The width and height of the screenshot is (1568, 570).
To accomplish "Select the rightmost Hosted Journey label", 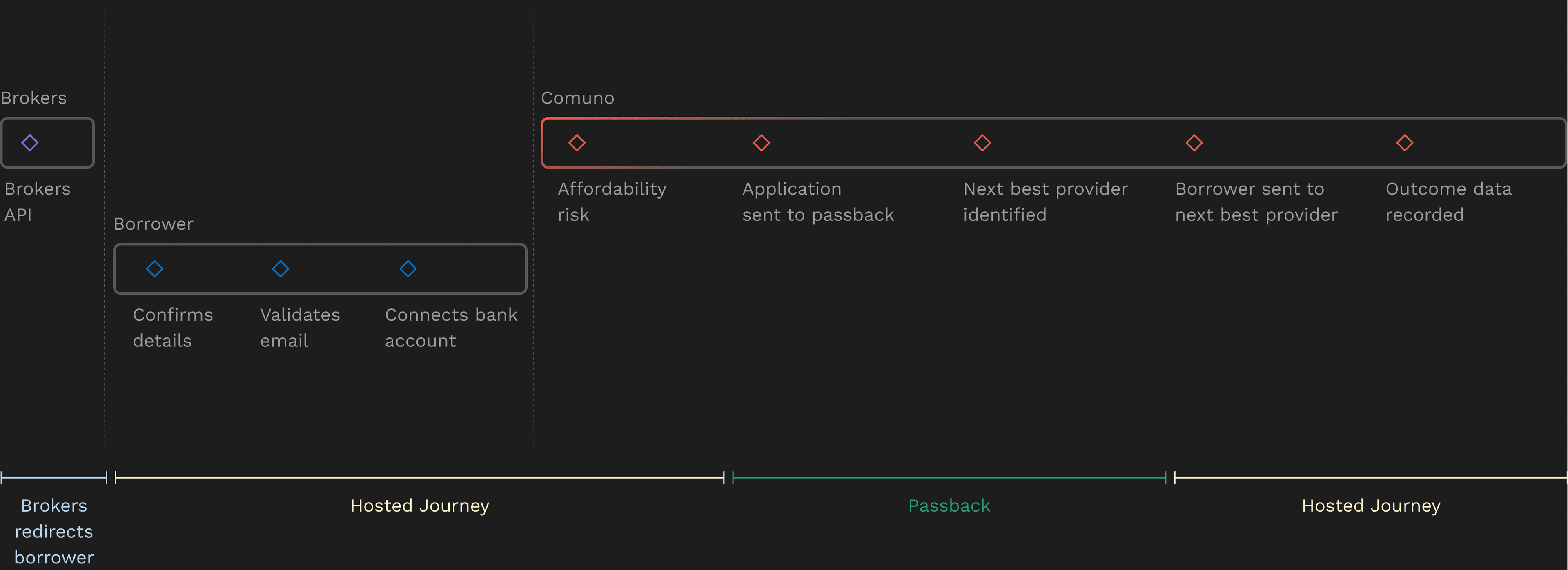I will 1371,506.
